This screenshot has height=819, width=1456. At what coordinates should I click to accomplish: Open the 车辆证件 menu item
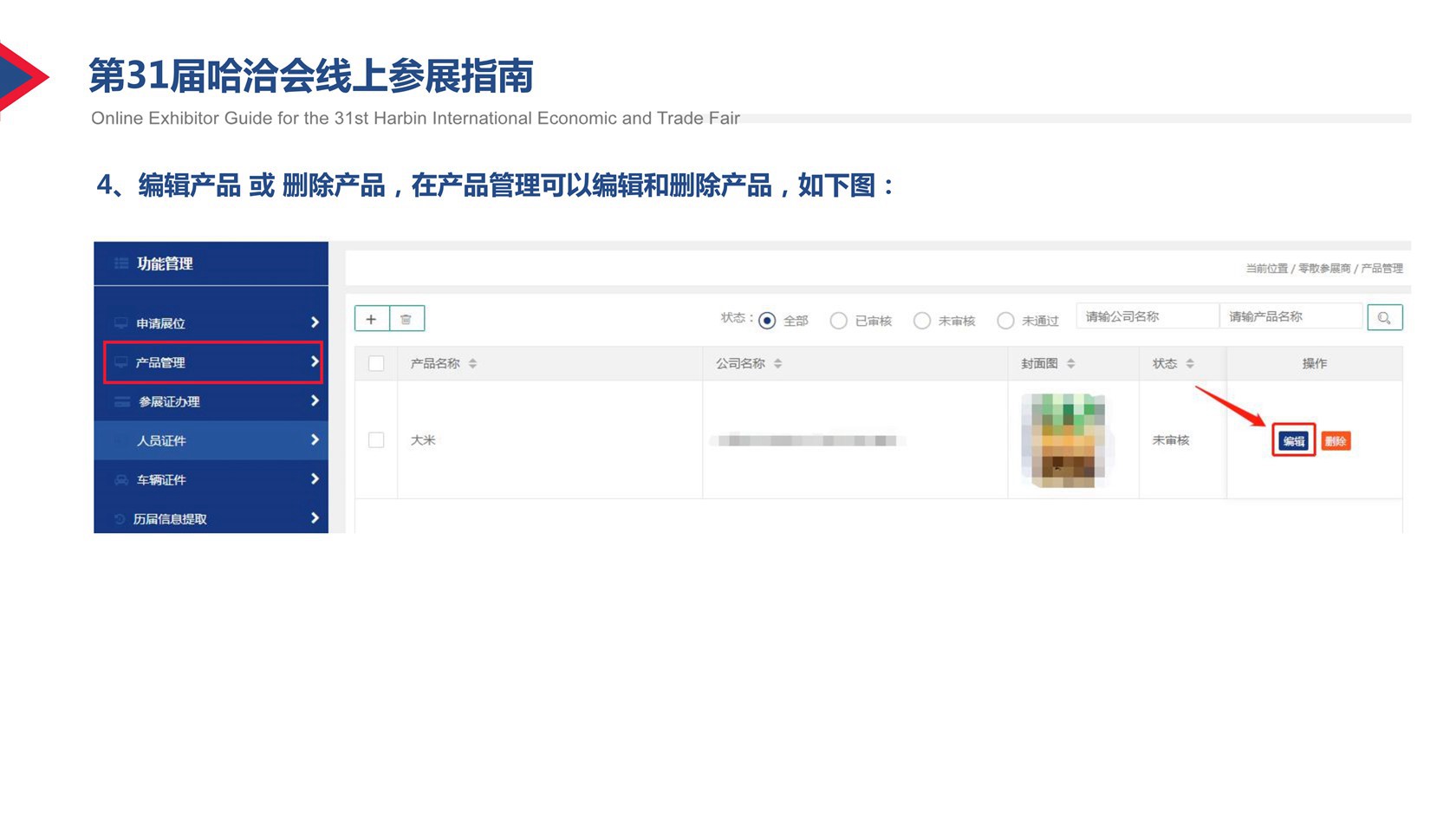pyautogui.click(x=211, y=479)
